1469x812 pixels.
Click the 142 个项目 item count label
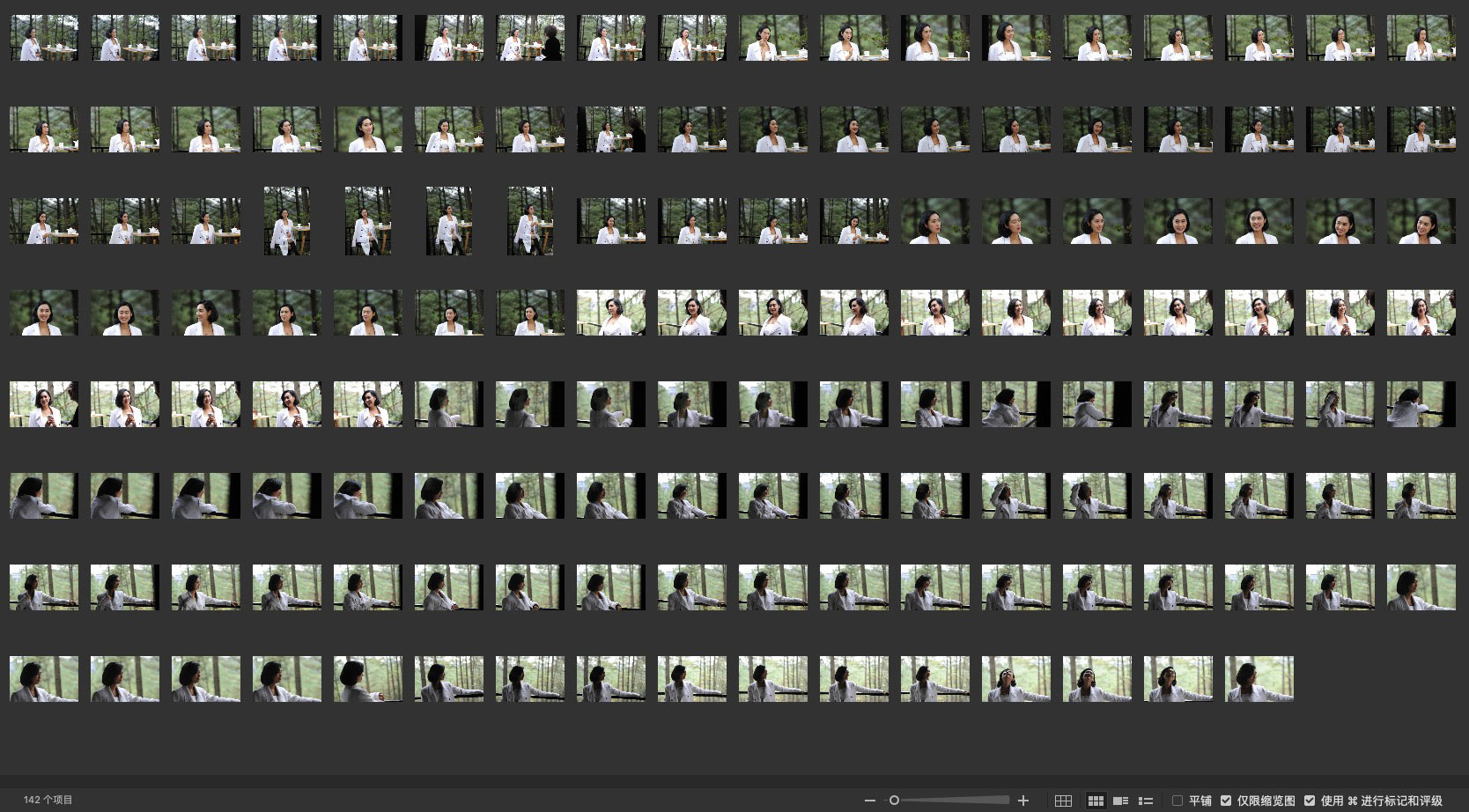[48, 800]
